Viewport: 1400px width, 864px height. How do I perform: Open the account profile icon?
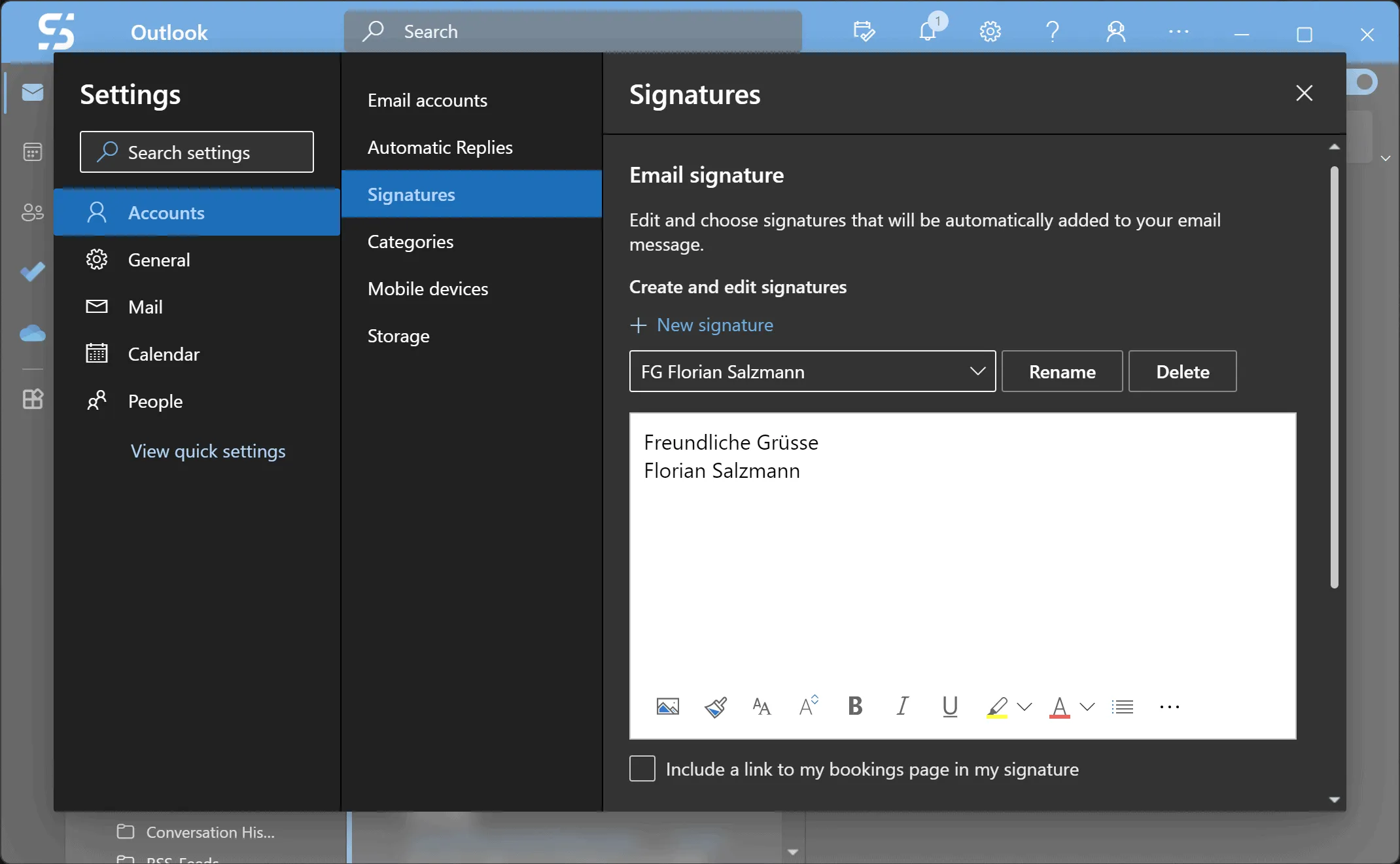tap(1116, 31)
